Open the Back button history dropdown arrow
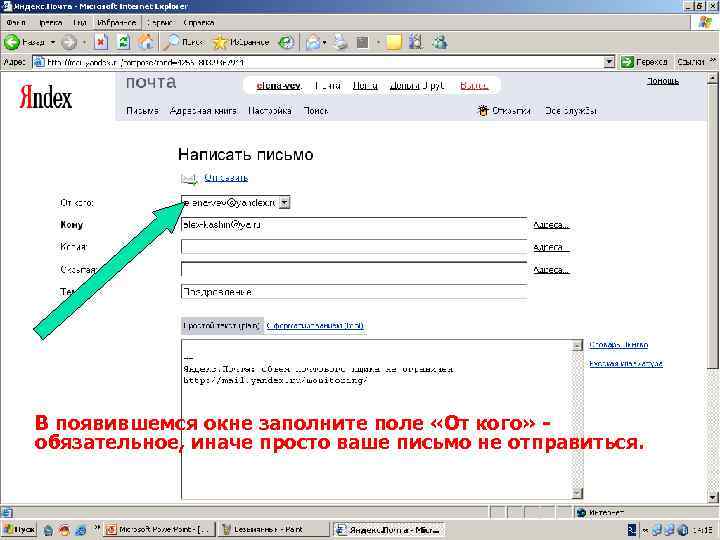The width and height of the screenshot is (720, 540). (x=52, y=43)
